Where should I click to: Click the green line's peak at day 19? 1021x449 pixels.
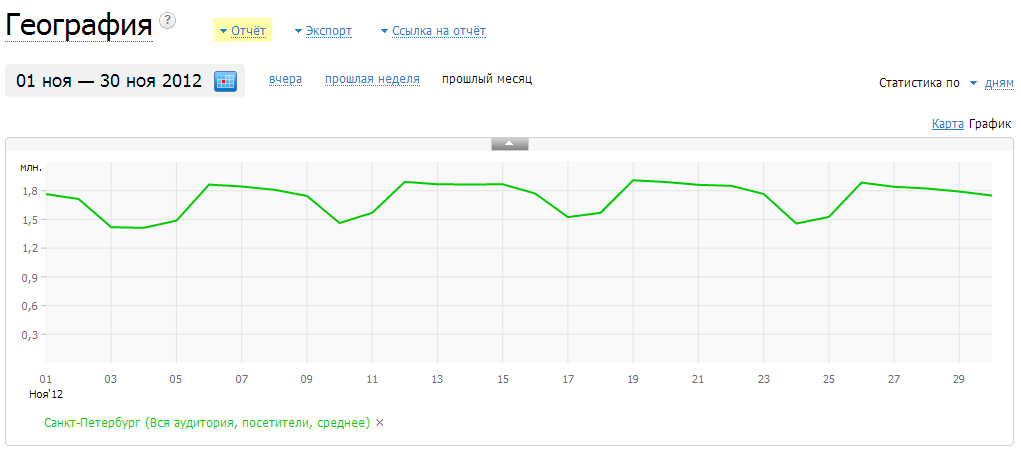point(633,180)
